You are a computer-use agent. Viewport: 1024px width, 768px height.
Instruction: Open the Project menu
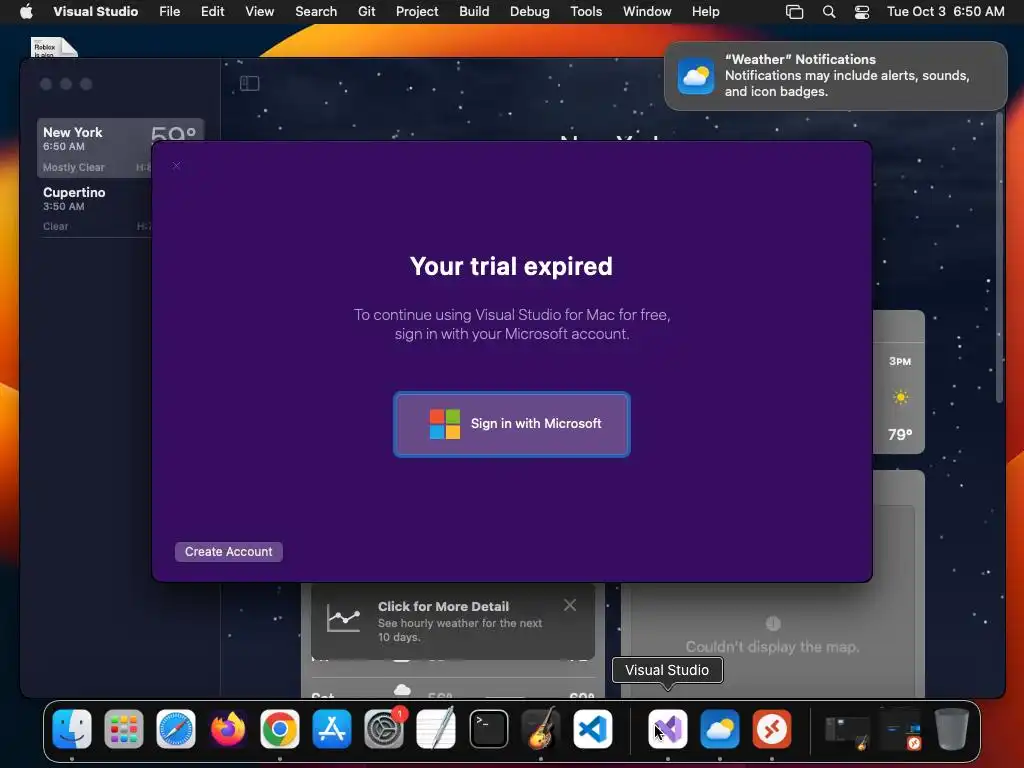(417, 11)
